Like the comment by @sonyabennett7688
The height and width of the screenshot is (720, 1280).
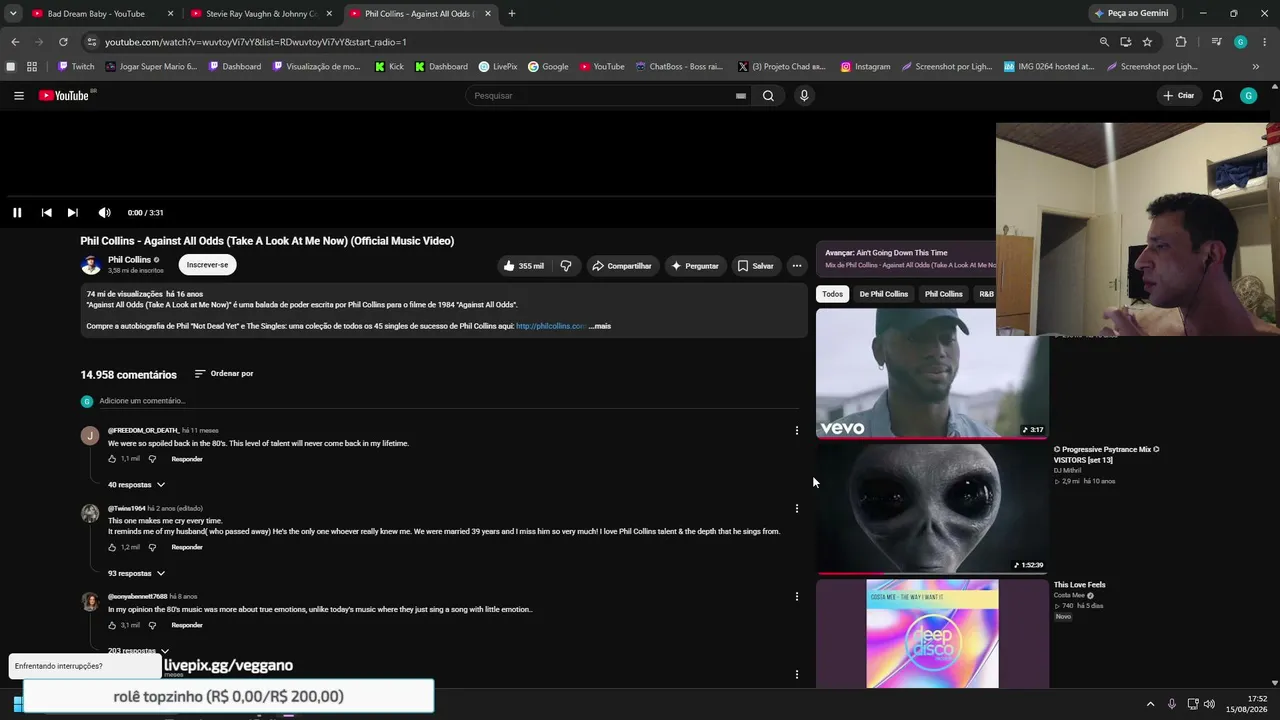coord(113,625)
